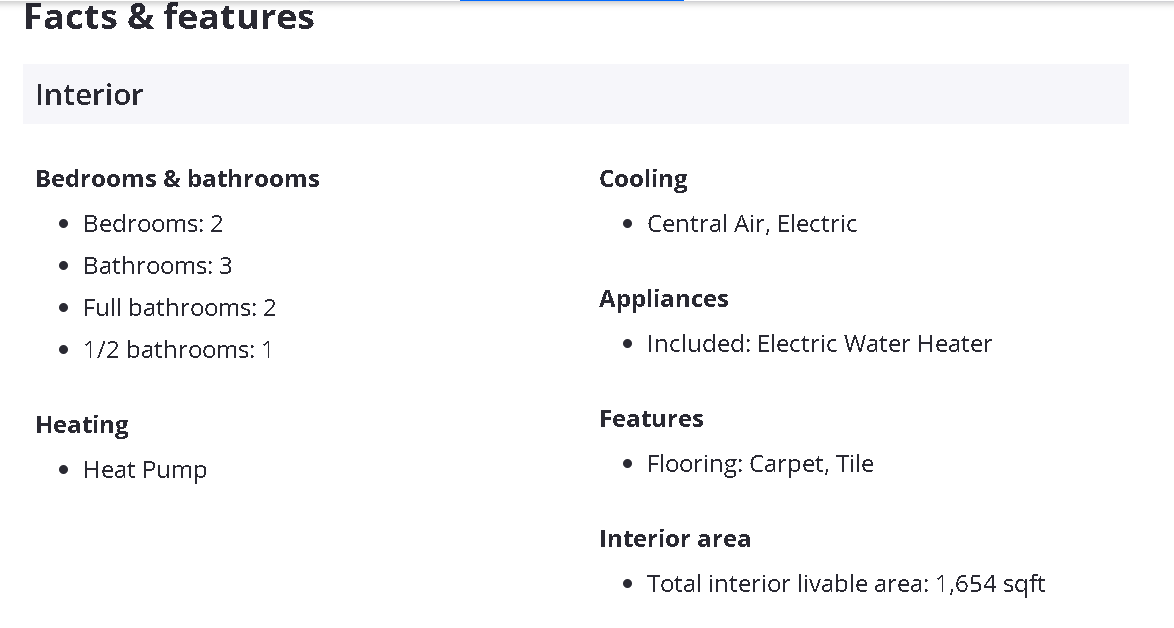The width and height of the screenshot is (1174, 628).
Task: Select the Heat Pump list item
Action: (x=145, y=470)
